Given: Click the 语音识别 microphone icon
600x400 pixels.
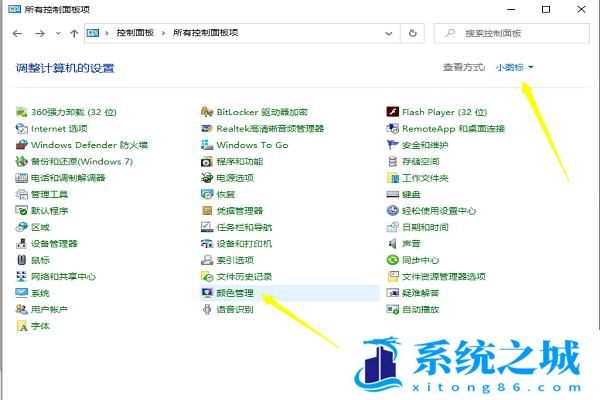Looking at the screenshot, I should pyautogui.click(x=207, y=309).
